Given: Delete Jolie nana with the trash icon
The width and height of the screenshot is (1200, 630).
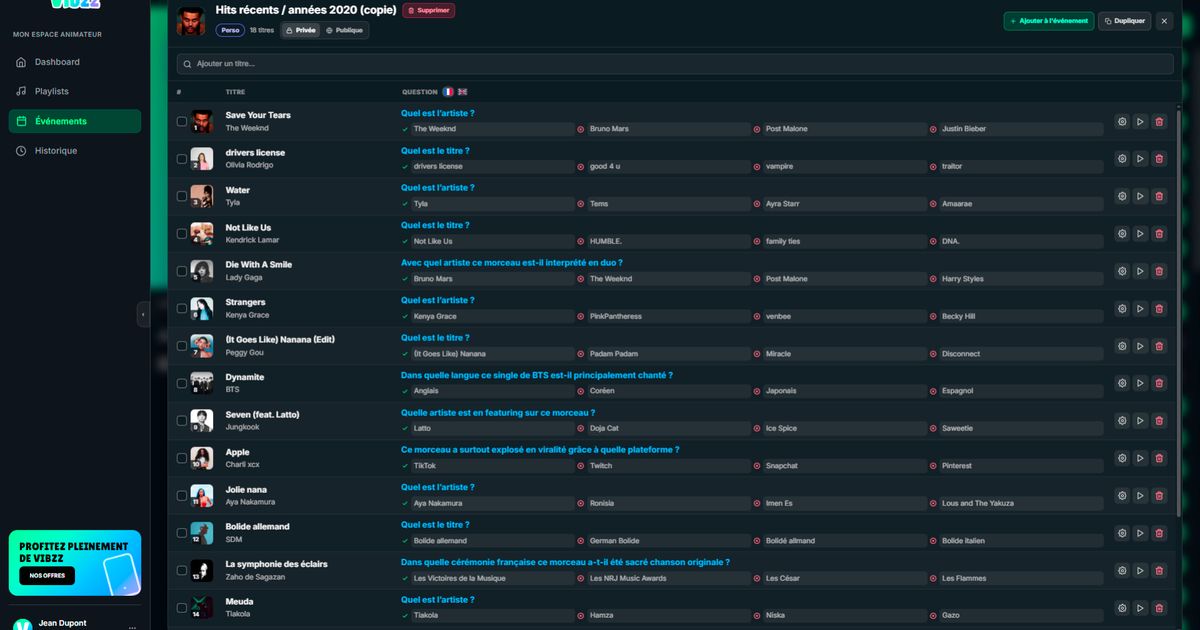Looking at the screenshot, I should click(x=1159, y=496).
